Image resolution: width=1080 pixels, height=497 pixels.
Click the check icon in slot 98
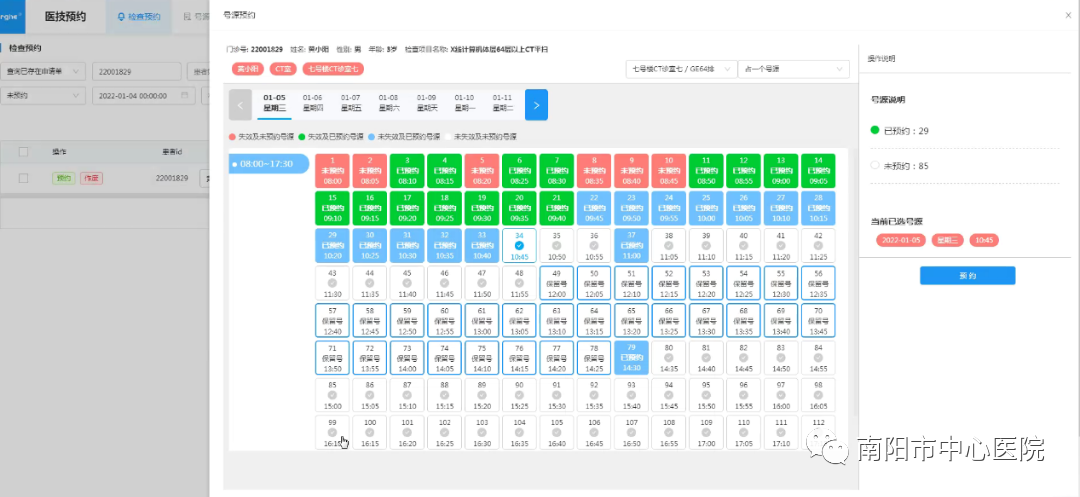point(818,395)
